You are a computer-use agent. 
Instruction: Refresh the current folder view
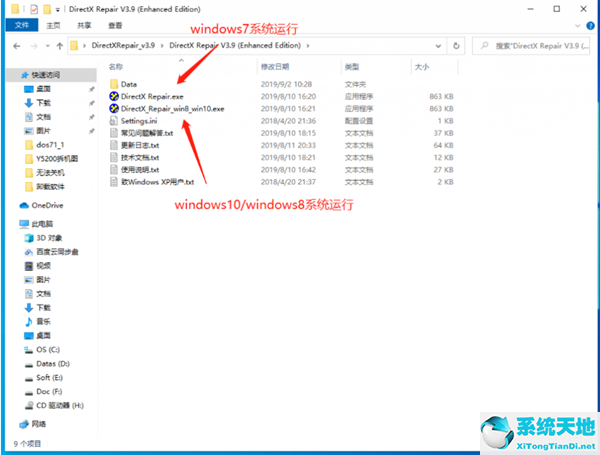[456, 46]
